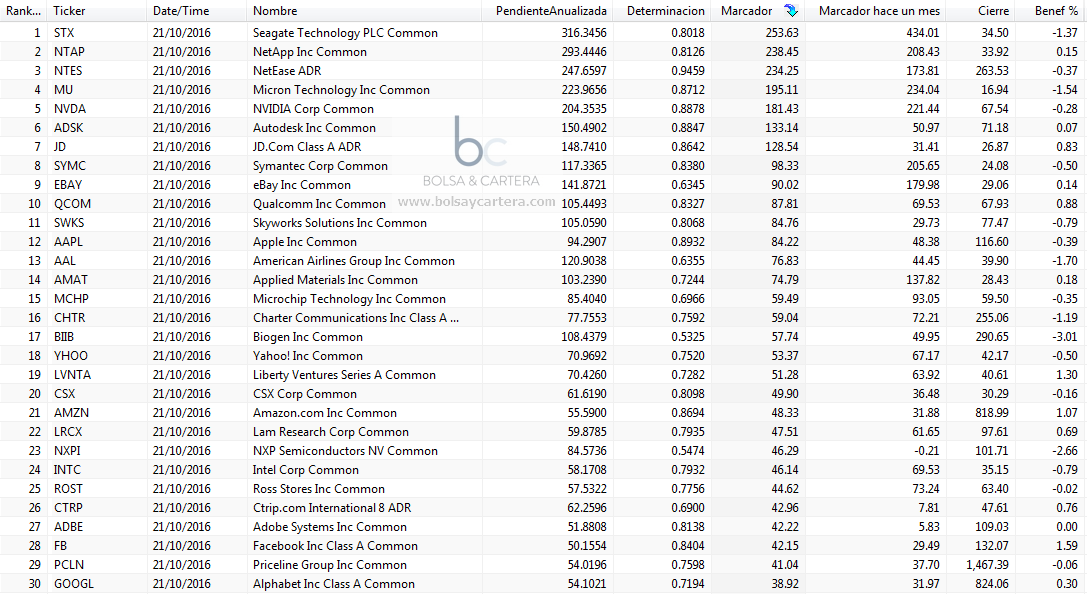Click Facebook Inc Class A Common
Viewport: 1087px width, 594px height.
tap(336, 545)
